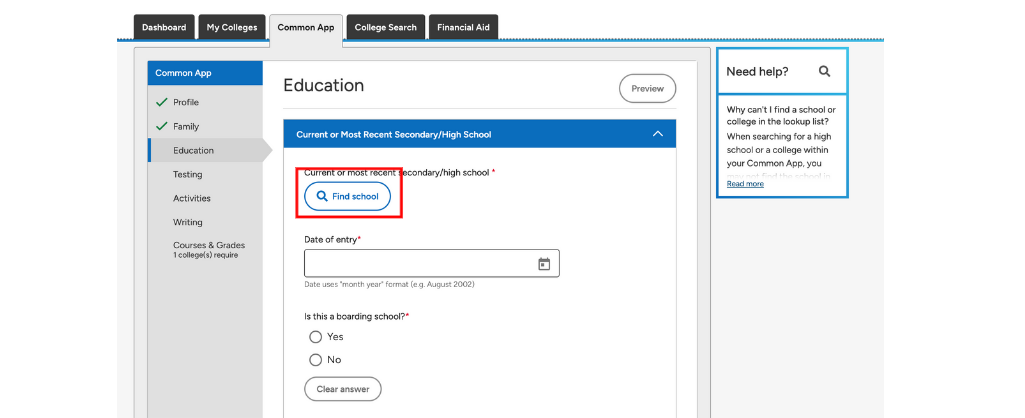Switch to the My Colleges tab
This screenshot has height=418, width=1025.
(232, 27)
